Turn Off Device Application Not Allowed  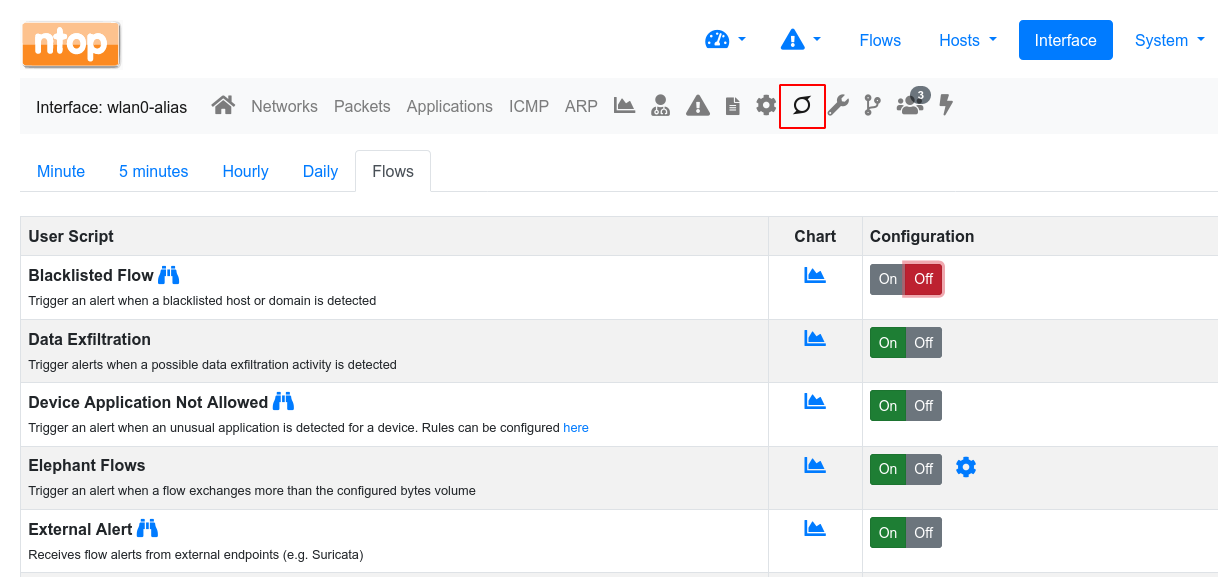point(924,406)
